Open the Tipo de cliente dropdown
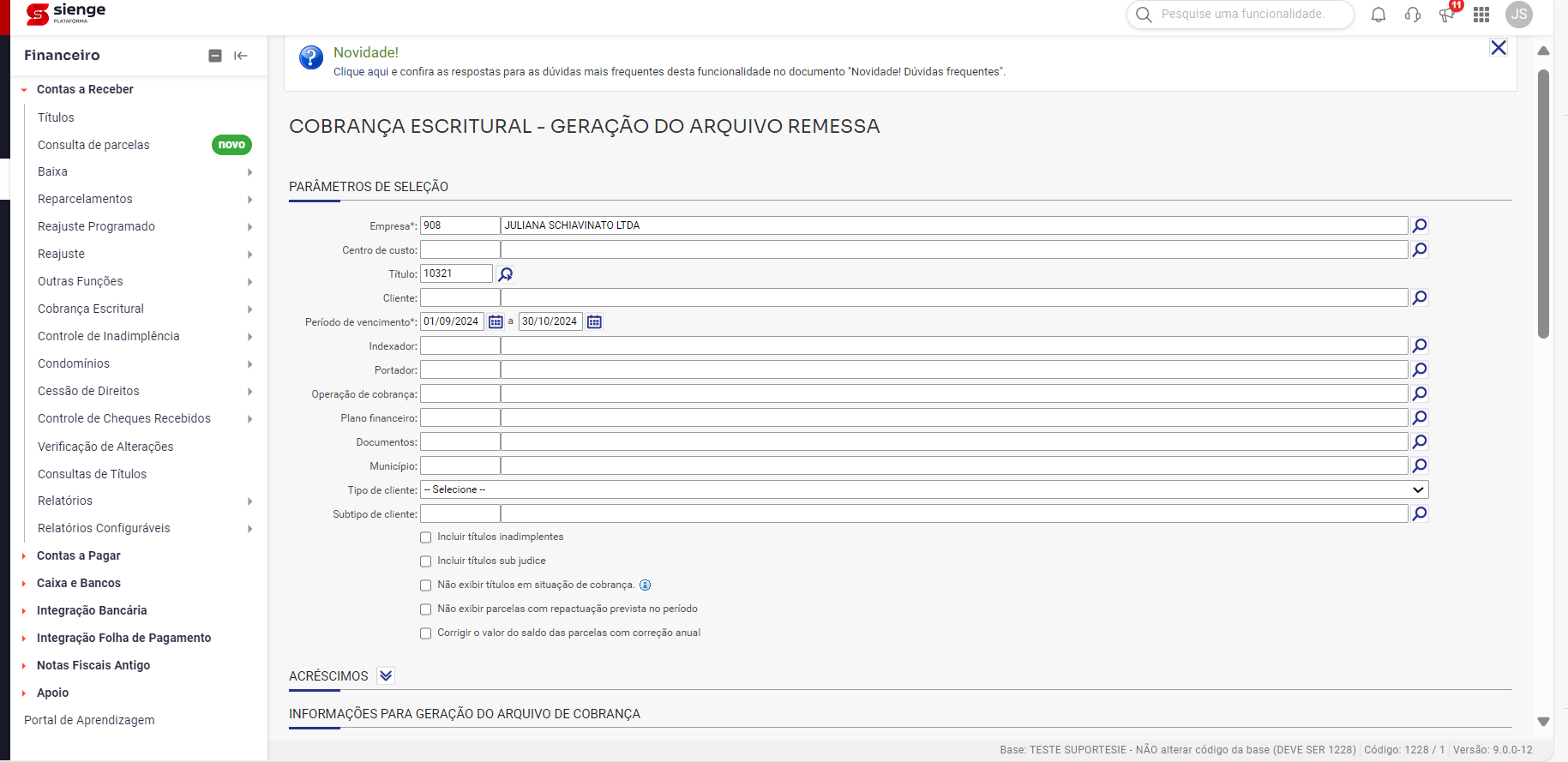Screen dimensions: 1568x762 (924, 489)
